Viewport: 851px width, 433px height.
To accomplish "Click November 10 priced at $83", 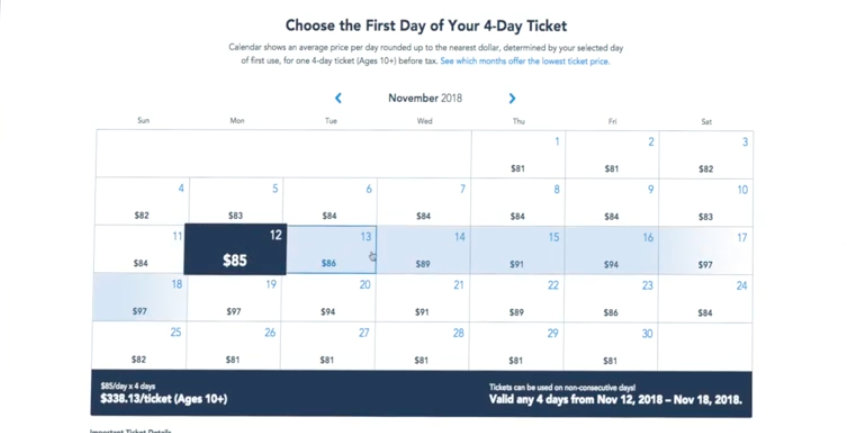I will [705, 201].
